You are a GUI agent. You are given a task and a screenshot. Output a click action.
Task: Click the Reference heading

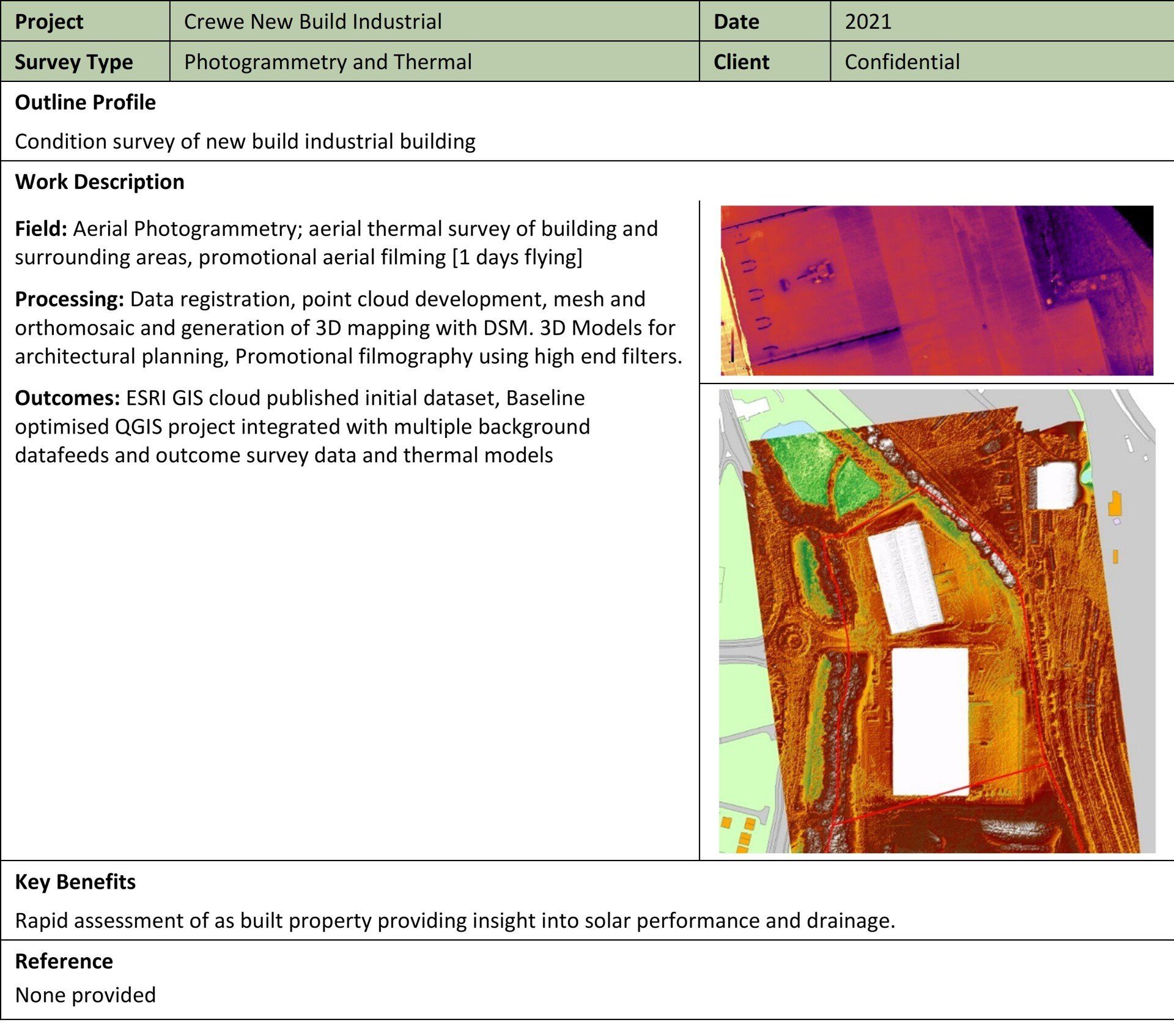tap(64, 961)
